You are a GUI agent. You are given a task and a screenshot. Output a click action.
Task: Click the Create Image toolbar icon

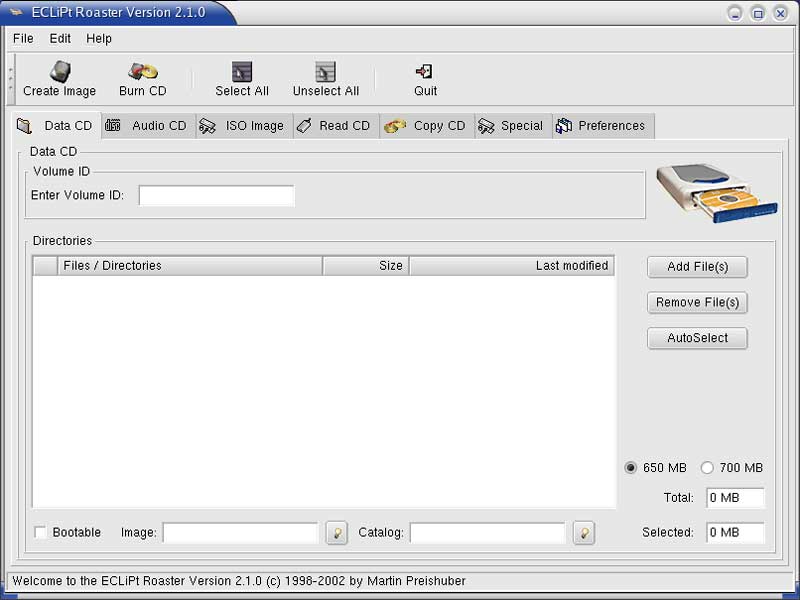point(60,72)
